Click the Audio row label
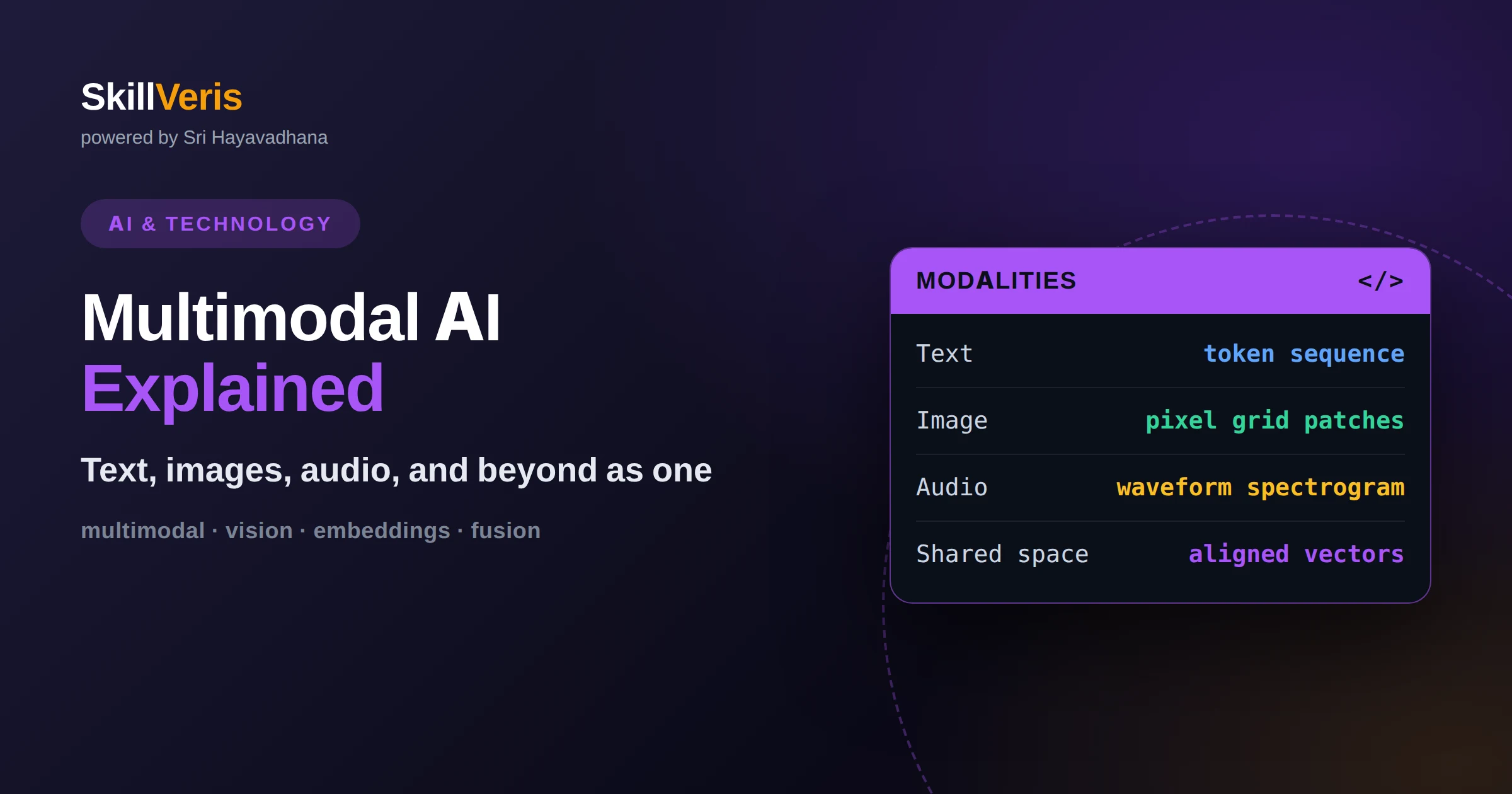Viewport: 1512px width, 794px height. (x=951, y=487)
